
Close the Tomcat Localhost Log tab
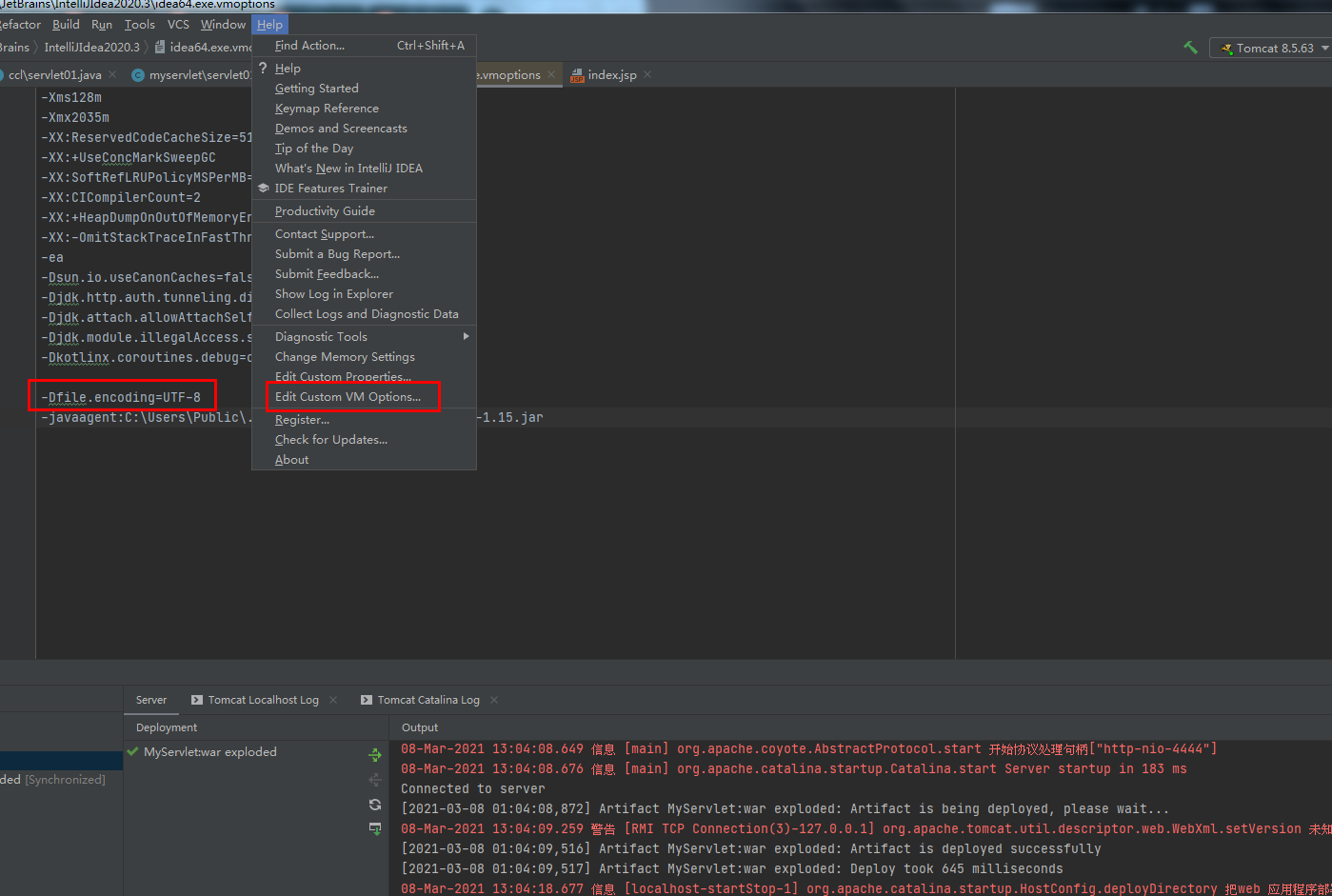coord(333,700)
